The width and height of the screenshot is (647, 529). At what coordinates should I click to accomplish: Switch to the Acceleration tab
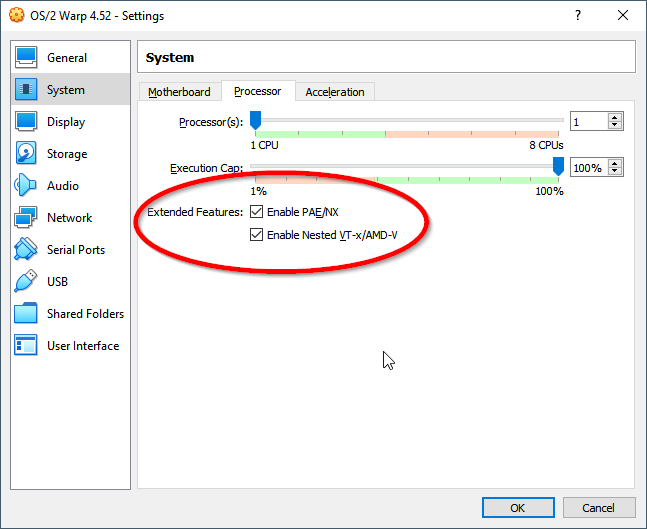point(335,92)
